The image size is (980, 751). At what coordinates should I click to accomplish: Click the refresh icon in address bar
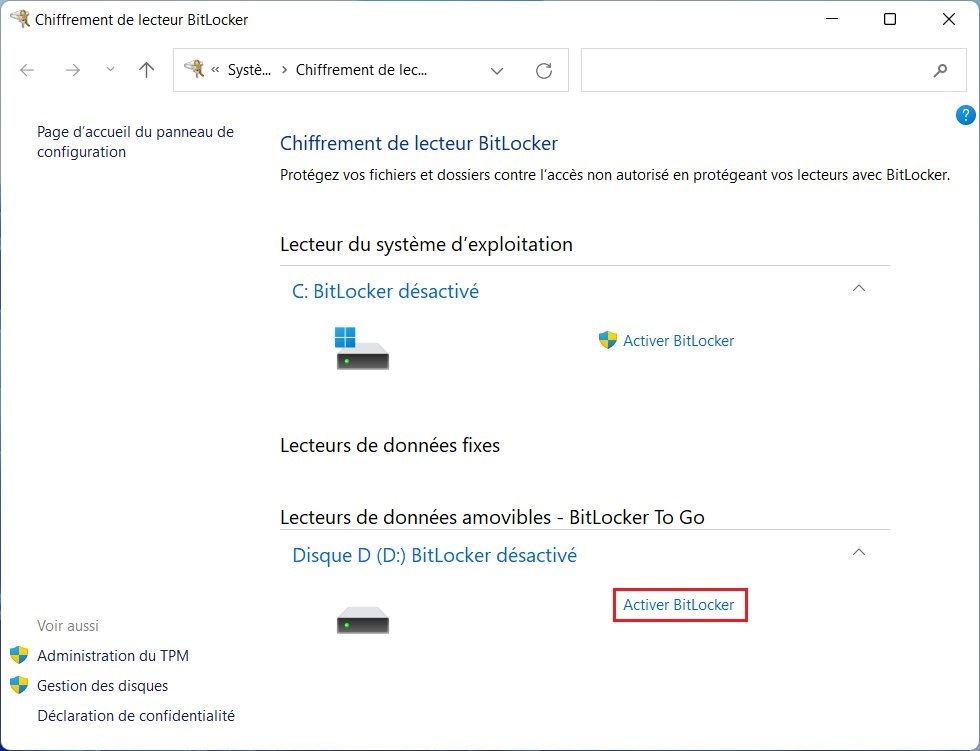[544, 71]
